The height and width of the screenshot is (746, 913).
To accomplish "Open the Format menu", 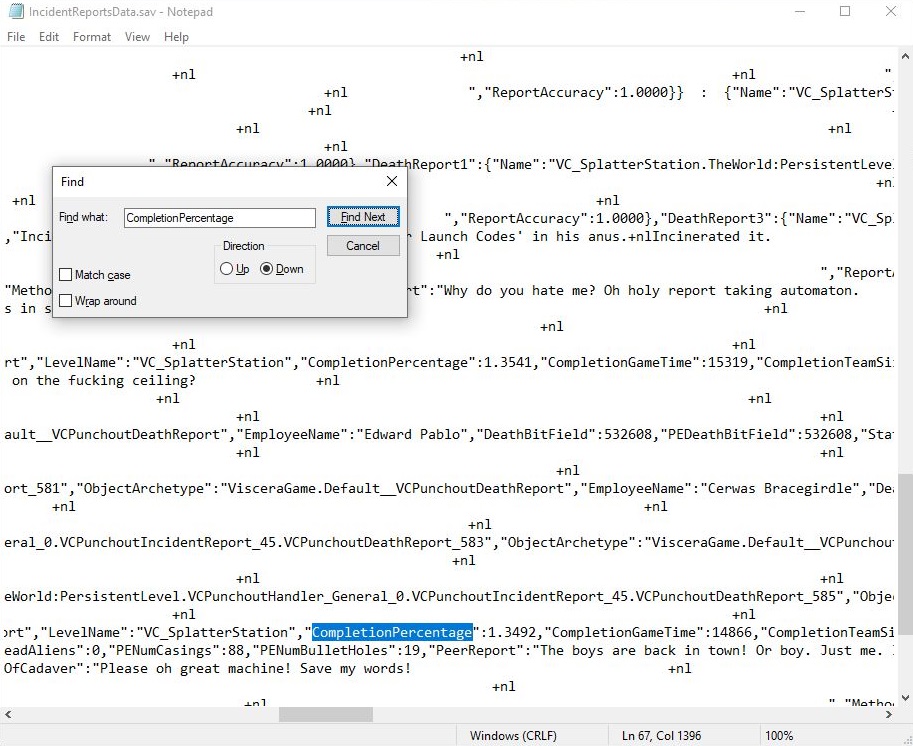I will point(91,37).
